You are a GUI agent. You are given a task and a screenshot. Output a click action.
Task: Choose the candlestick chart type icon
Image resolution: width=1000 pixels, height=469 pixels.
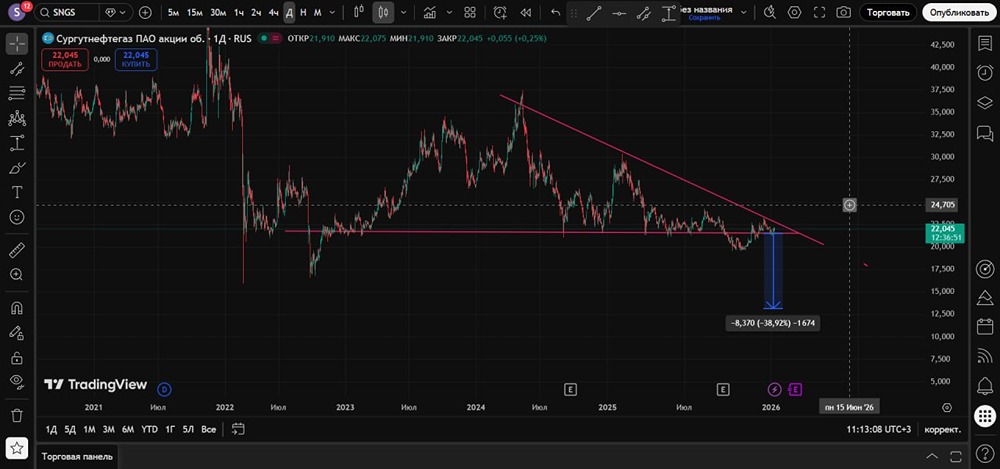click(383, 12)
